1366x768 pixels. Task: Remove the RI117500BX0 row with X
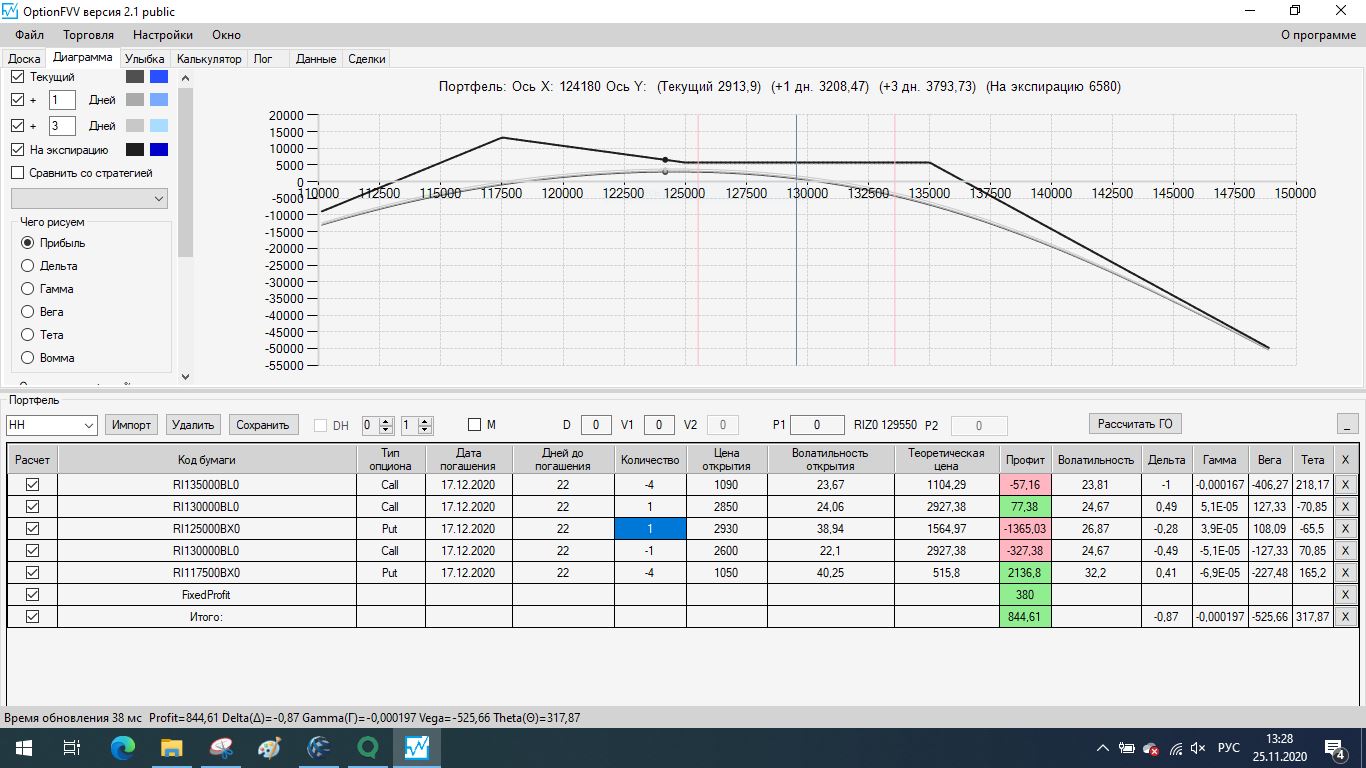pos(1345,572)
